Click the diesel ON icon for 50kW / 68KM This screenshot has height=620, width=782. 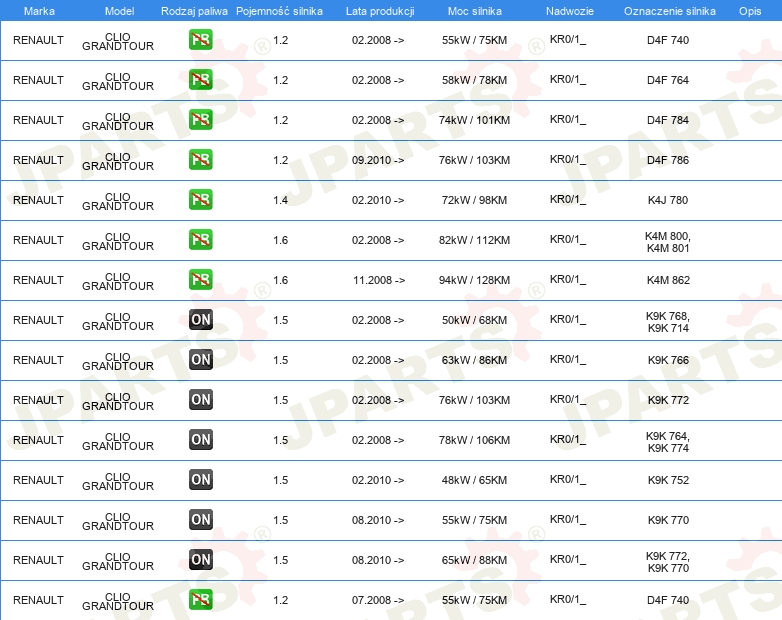pyautogui.click(x=200, y=320)
